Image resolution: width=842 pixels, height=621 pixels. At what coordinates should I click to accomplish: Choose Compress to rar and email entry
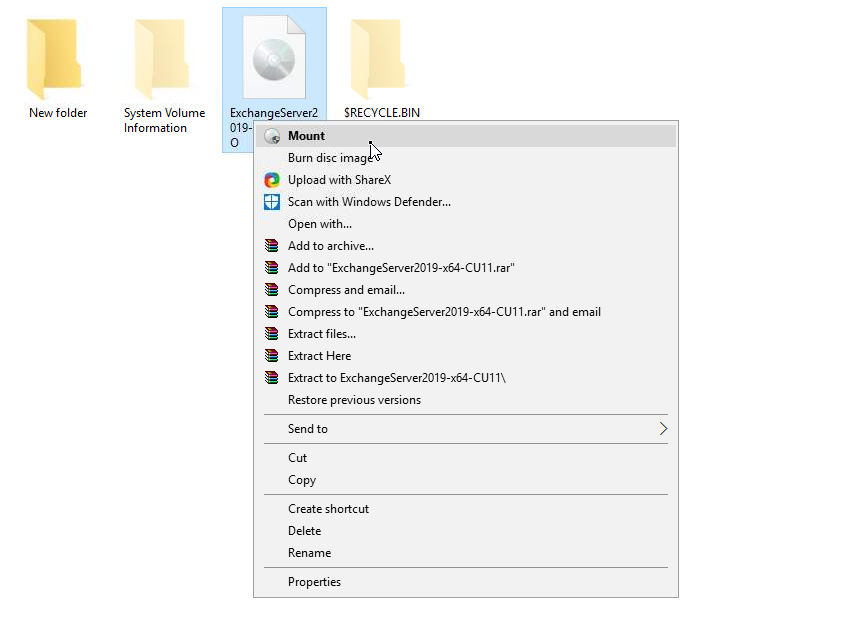[466, 312]
